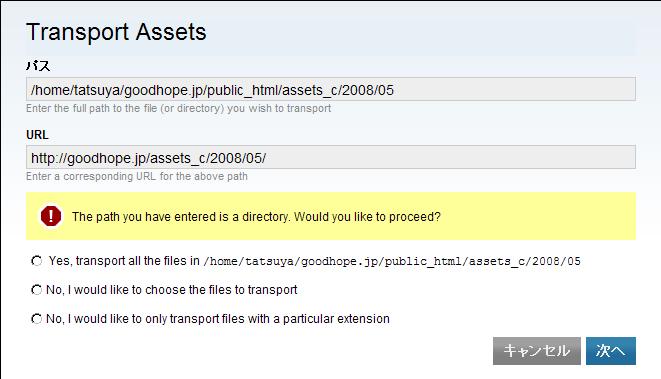Click the 'Transport Assets' heading
The image size is (661, 379).
click(x=116, y=32)
